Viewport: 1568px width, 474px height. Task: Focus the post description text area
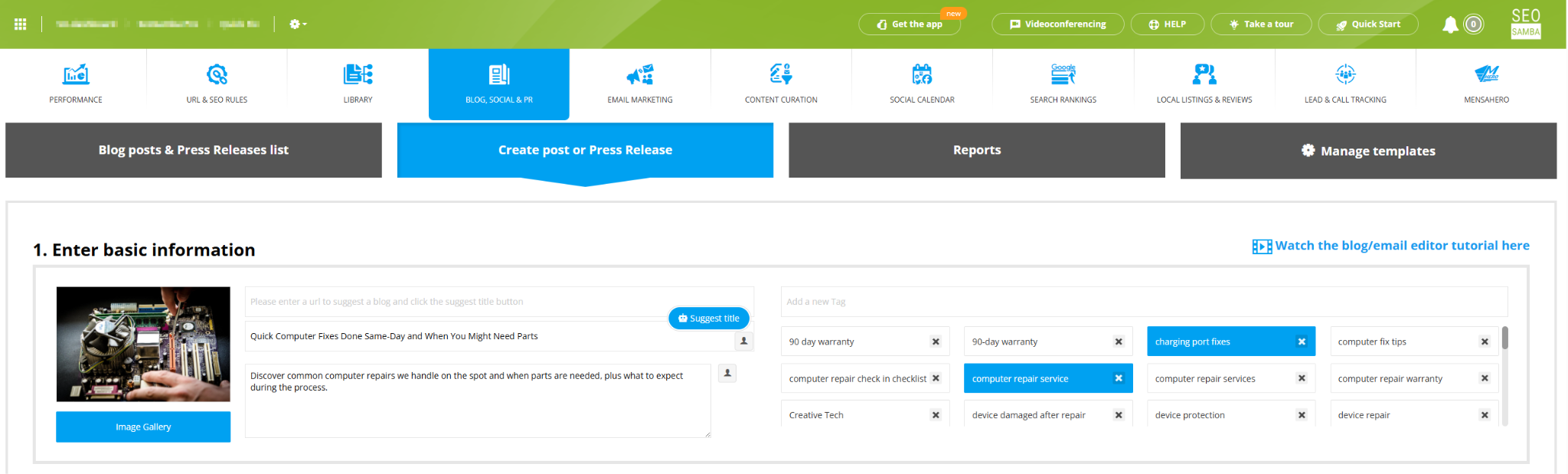tap(478, 400)
